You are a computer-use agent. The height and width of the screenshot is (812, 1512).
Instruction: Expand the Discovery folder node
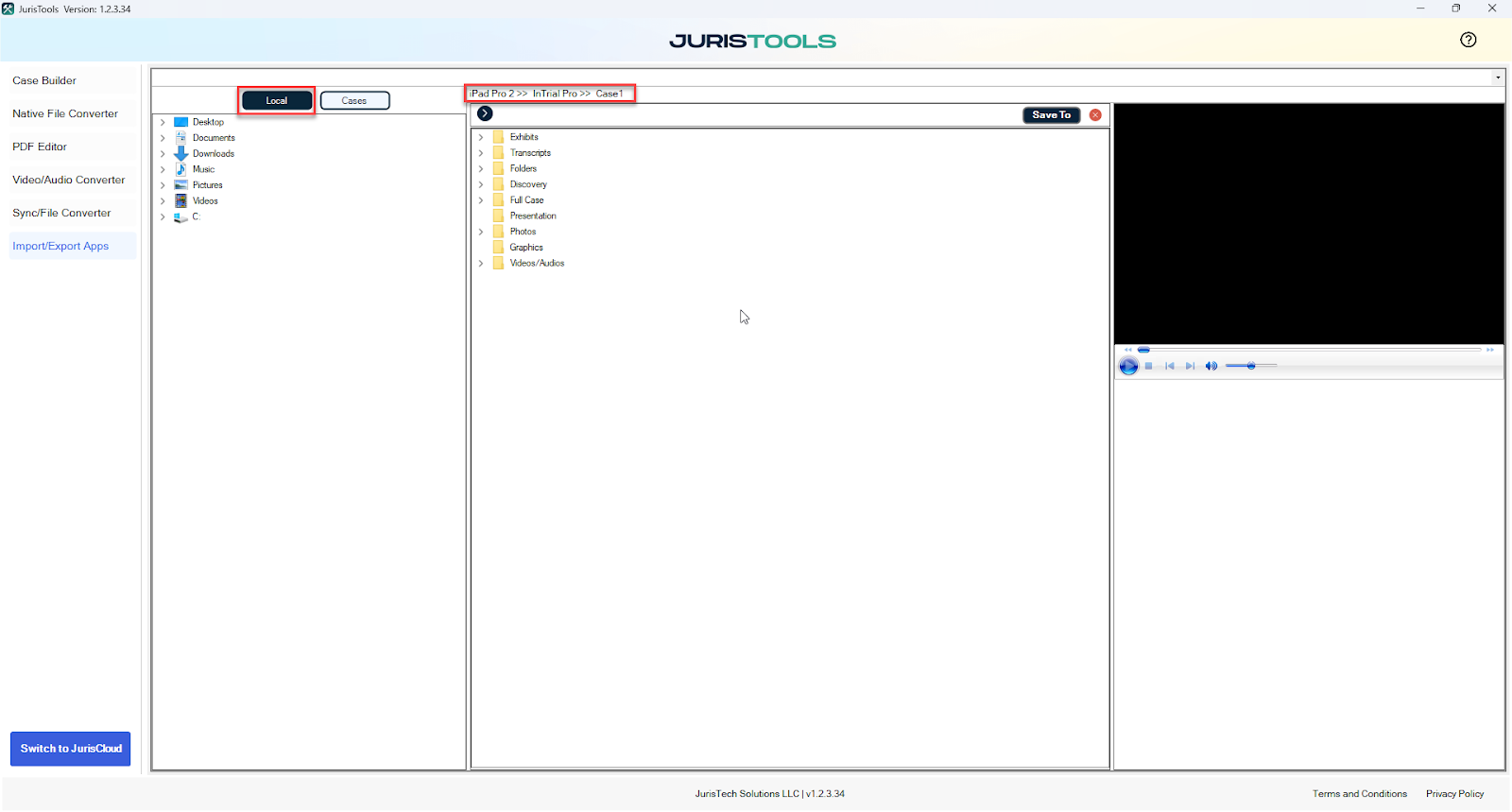point(480,184)
